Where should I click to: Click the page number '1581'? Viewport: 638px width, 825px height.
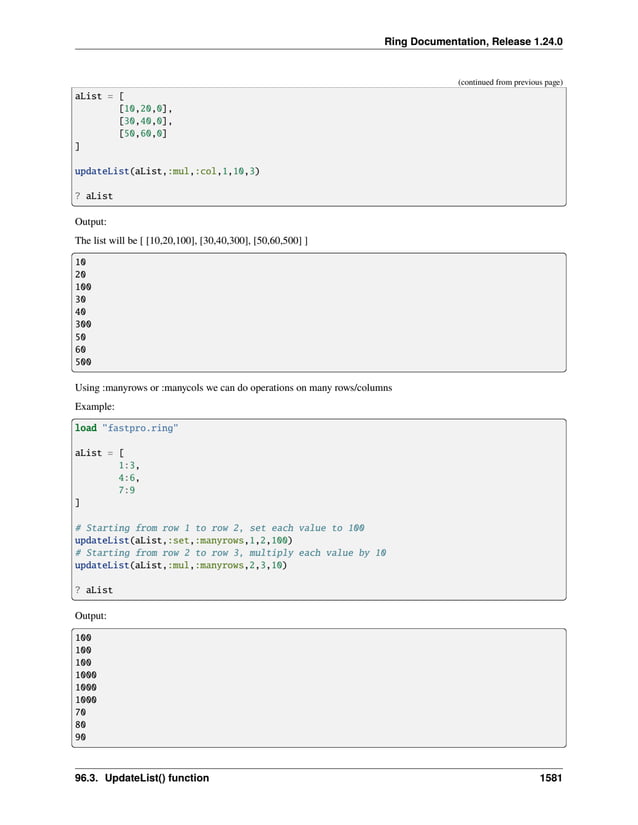(551, 778)
